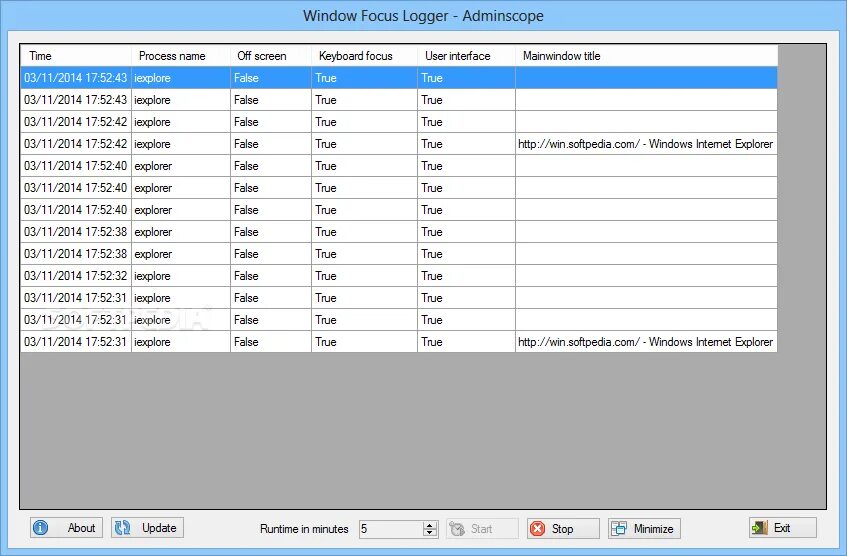Click the Minimize windows icon
Screen dimensions: 847x556
point(619,528)
